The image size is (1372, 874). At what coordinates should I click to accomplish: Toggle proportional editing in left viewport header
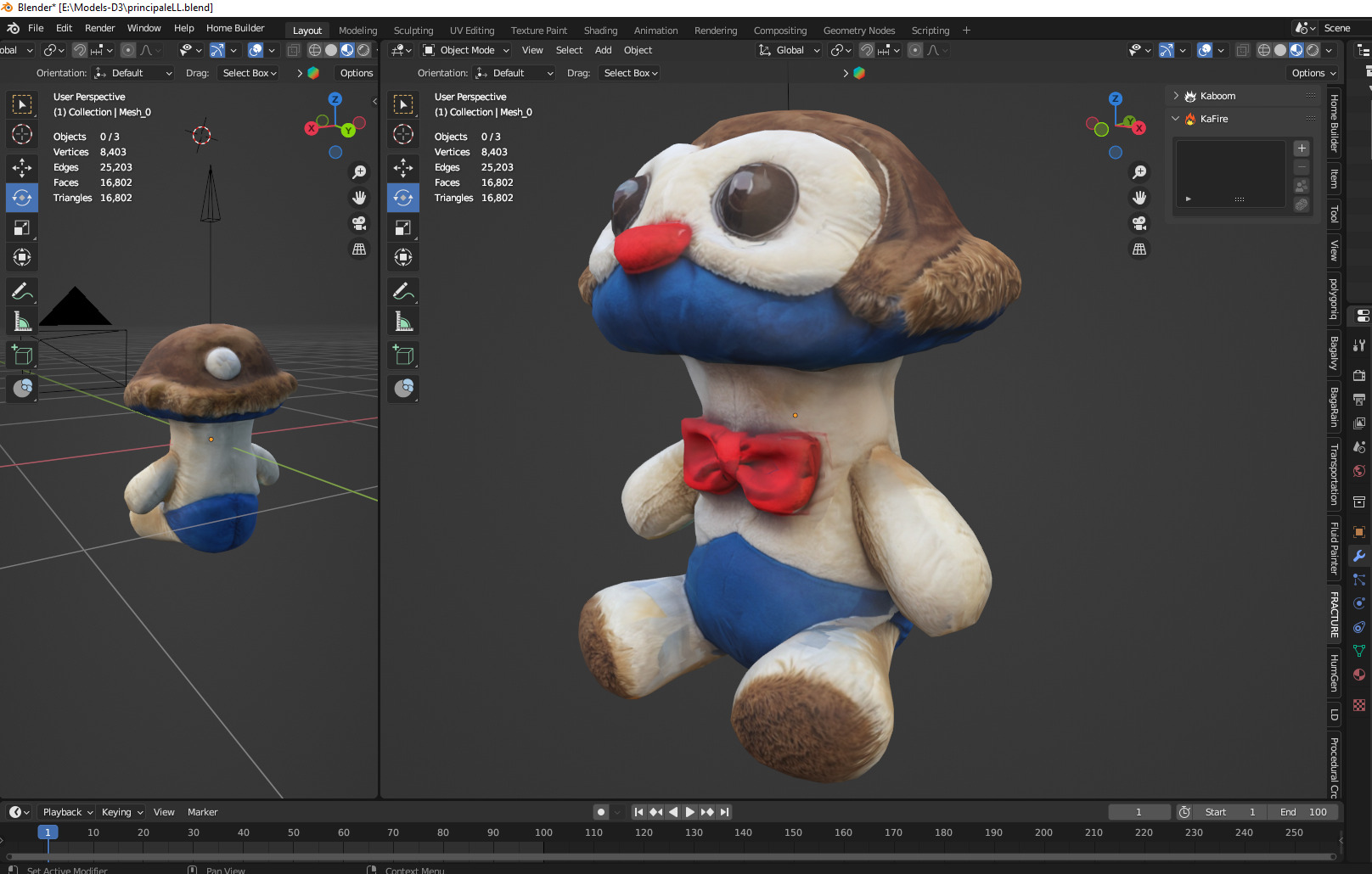(x=128, y=50)
